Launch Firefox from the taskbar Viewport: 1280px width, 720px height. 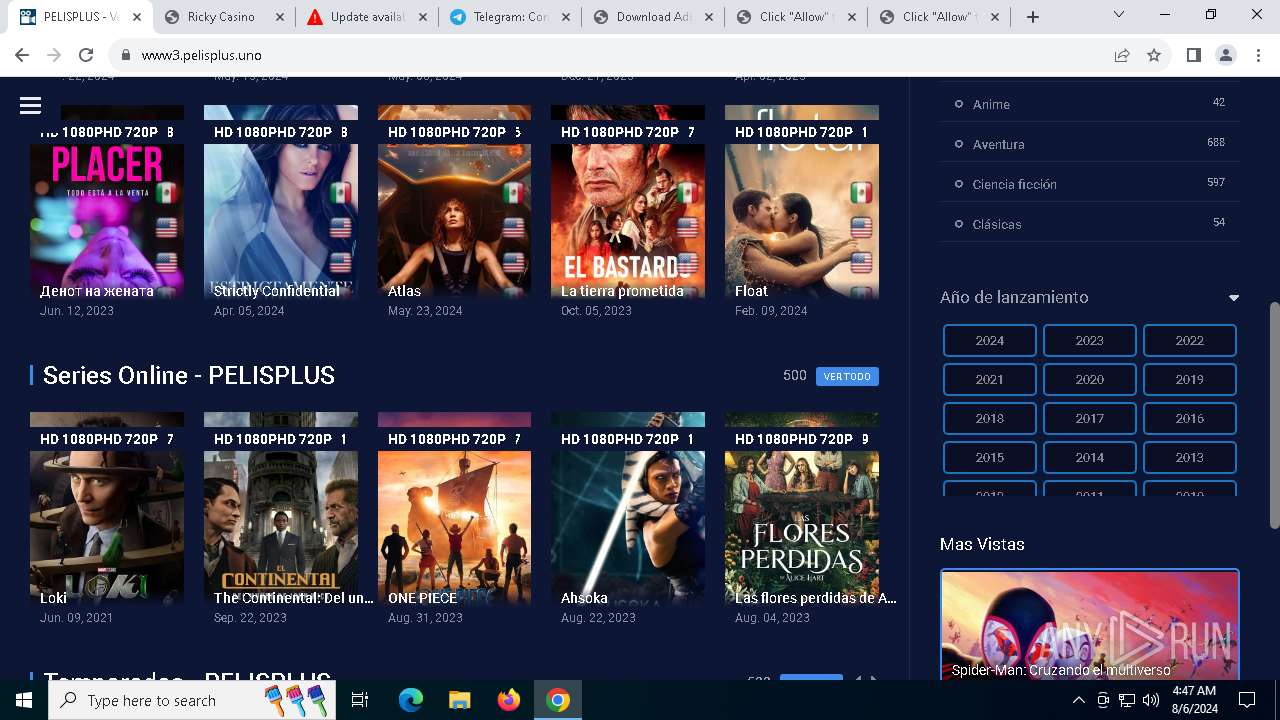click(x=509, y=700)
